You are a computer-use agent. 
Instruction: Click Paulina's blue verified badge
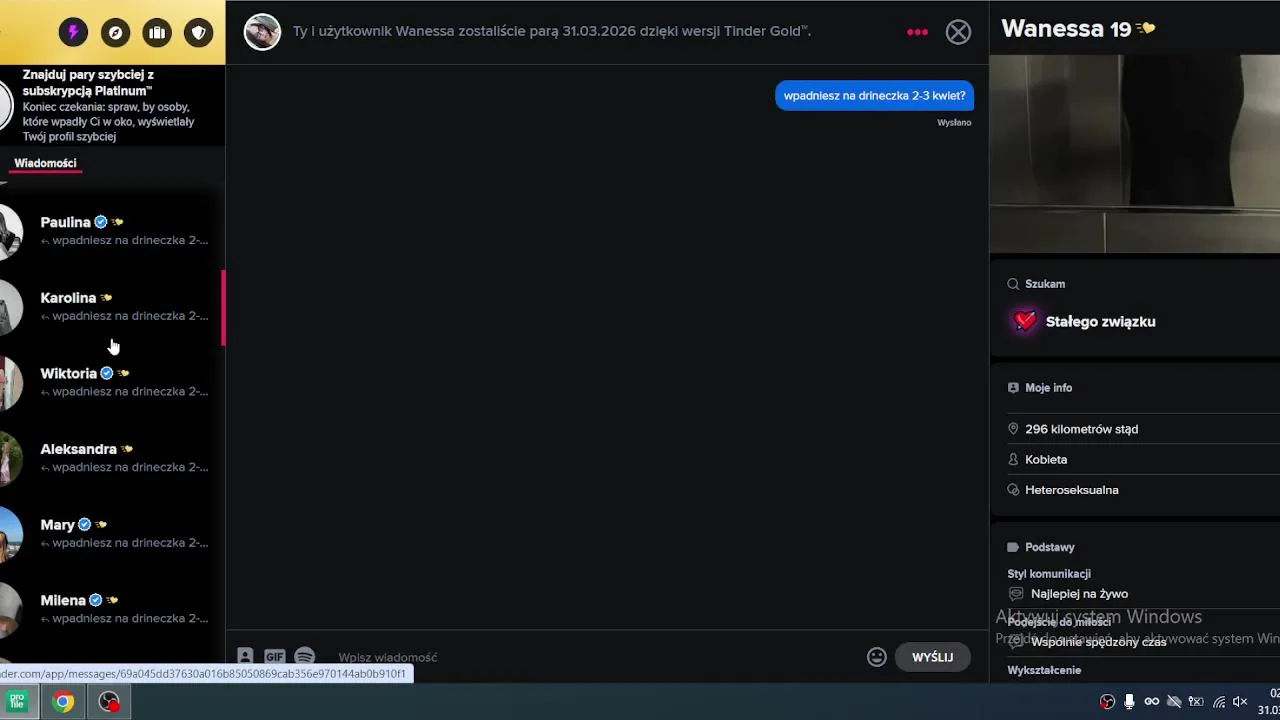tap(101, 222)
